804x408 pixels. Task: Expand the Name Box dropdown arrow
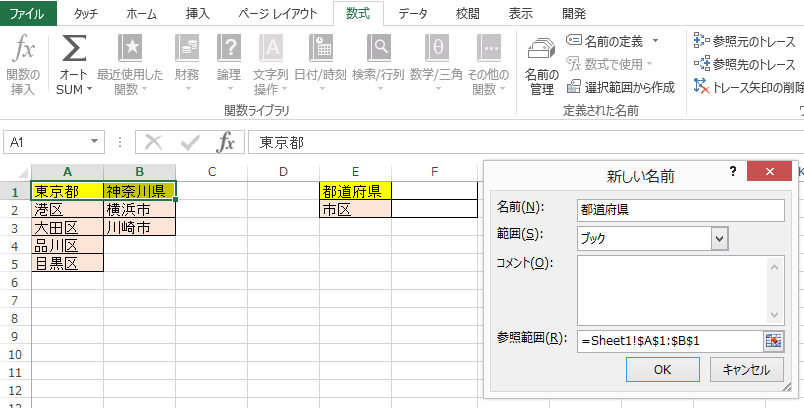(x=94, y=142)
